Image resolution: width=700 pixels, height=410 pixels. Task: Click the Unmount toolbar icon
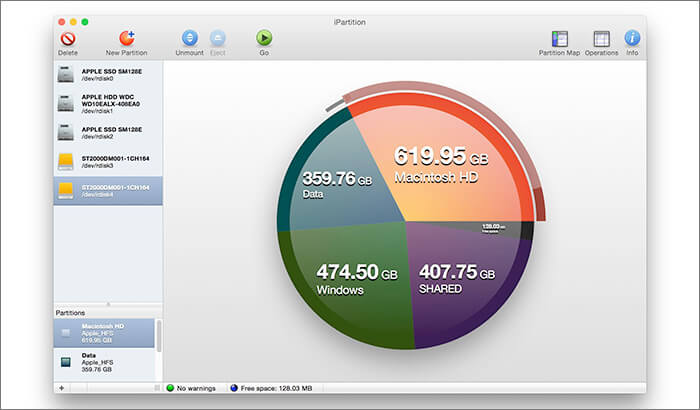tap(190, 38)
